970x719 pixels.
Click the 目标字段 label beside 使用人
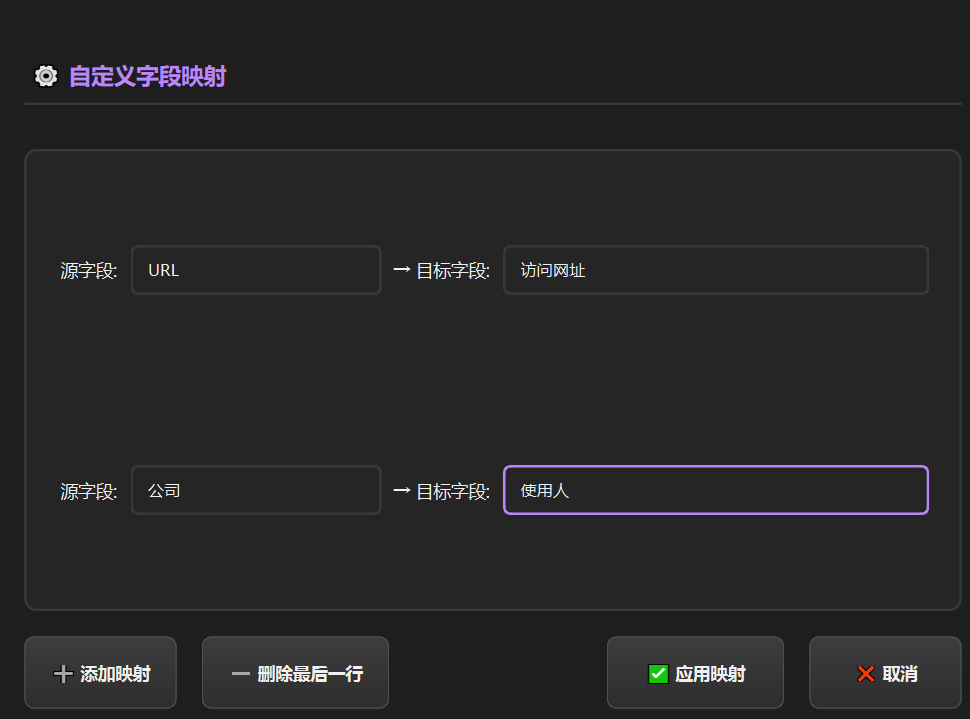coord(453,491)
